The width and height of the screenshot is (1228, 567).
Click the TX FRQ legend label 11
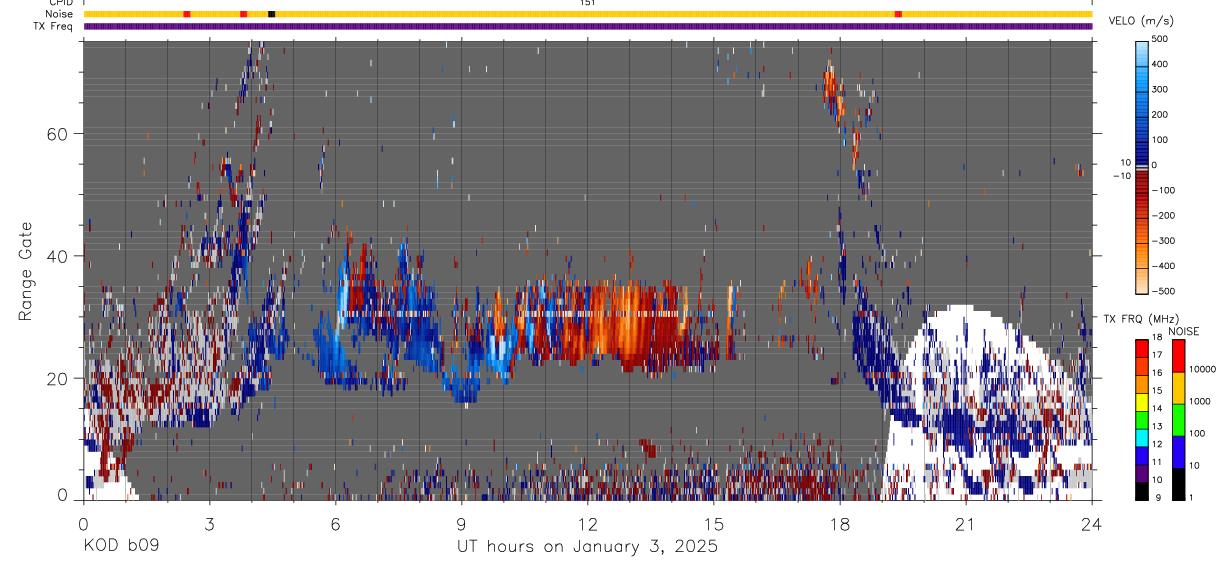tap(1158, 462)
